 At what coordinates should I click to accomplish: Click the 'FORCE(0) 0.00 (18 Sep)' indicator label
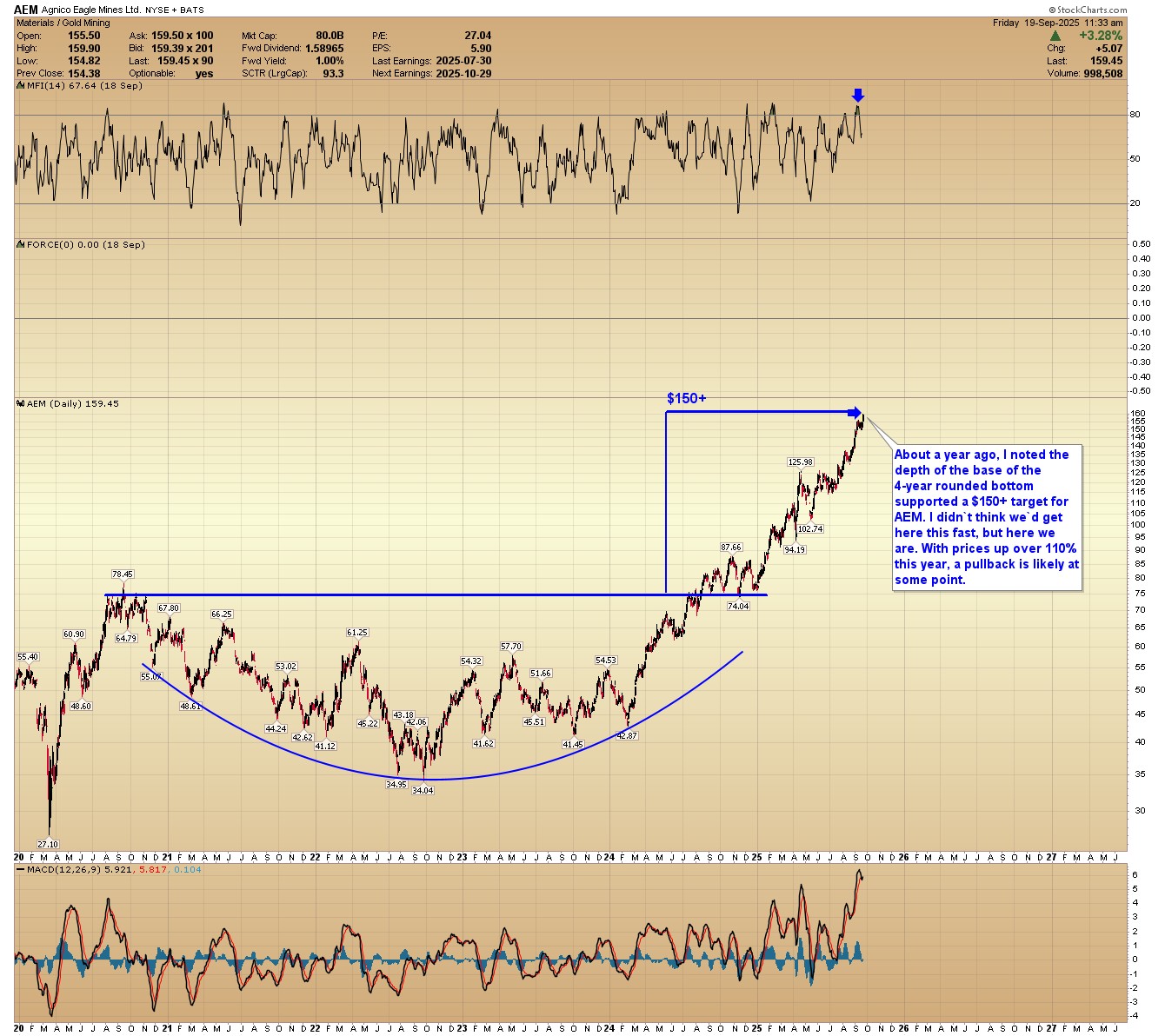pos(86,245)
